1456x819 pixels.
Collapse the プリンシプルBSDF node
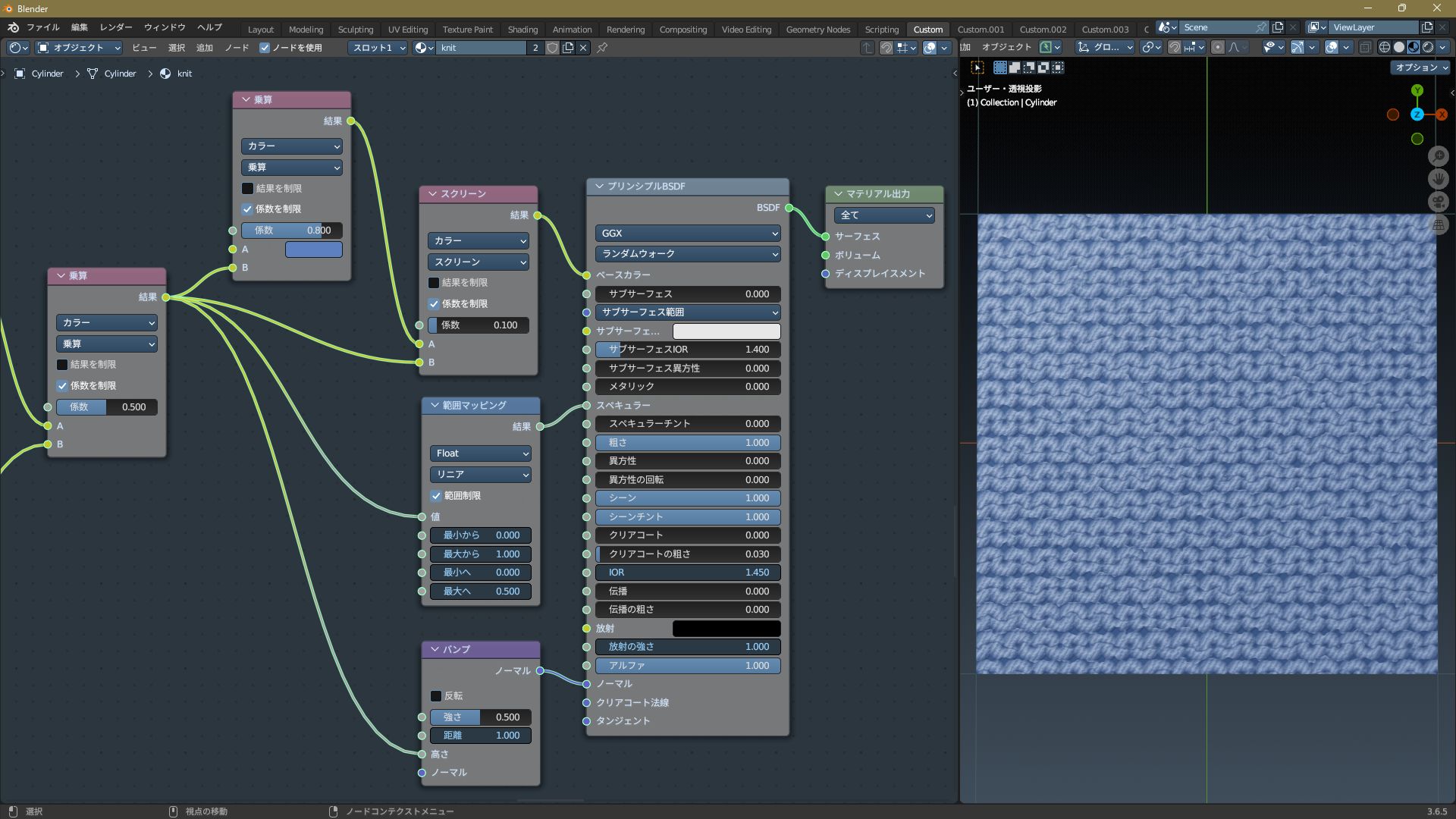[599, 186]
